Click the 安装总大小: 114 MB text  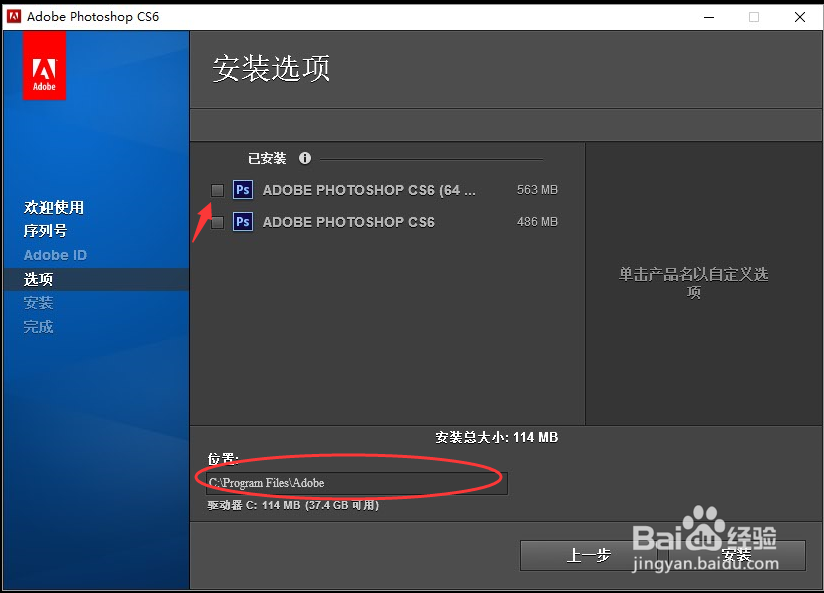point(497,437)
